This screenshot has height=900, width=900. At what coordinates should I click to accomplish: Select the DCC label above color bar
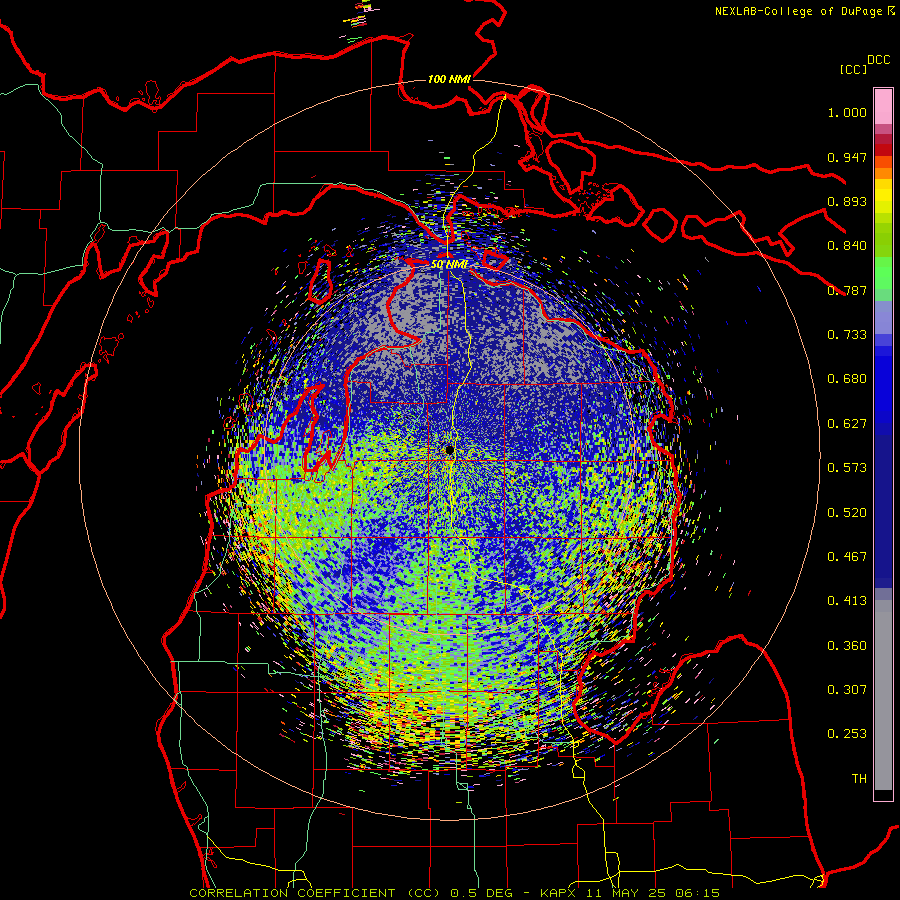(x=878, y=60)
